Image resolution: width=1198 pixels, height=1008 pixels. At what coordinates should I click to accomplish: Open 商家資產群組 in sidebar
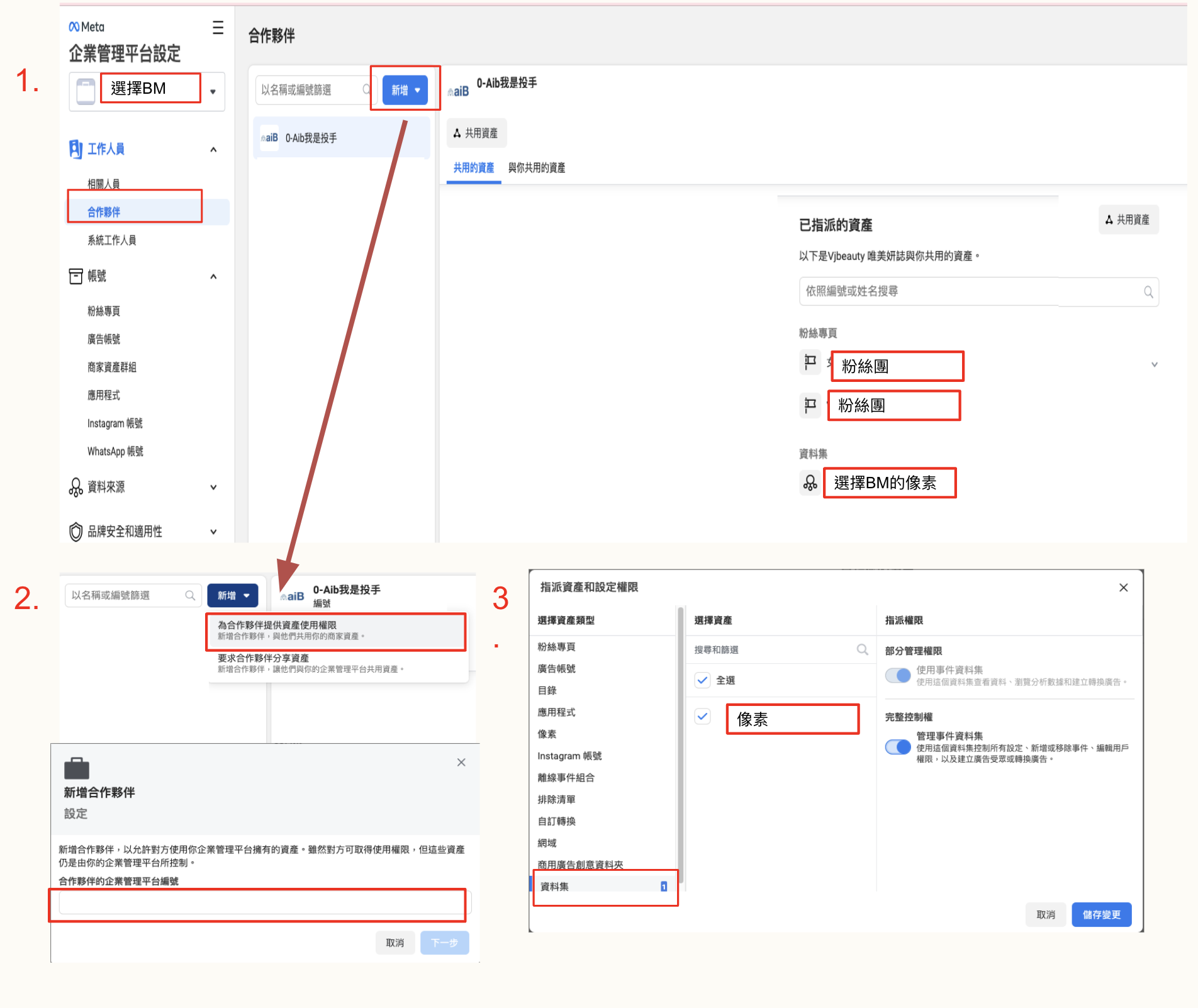pos(111,367)
